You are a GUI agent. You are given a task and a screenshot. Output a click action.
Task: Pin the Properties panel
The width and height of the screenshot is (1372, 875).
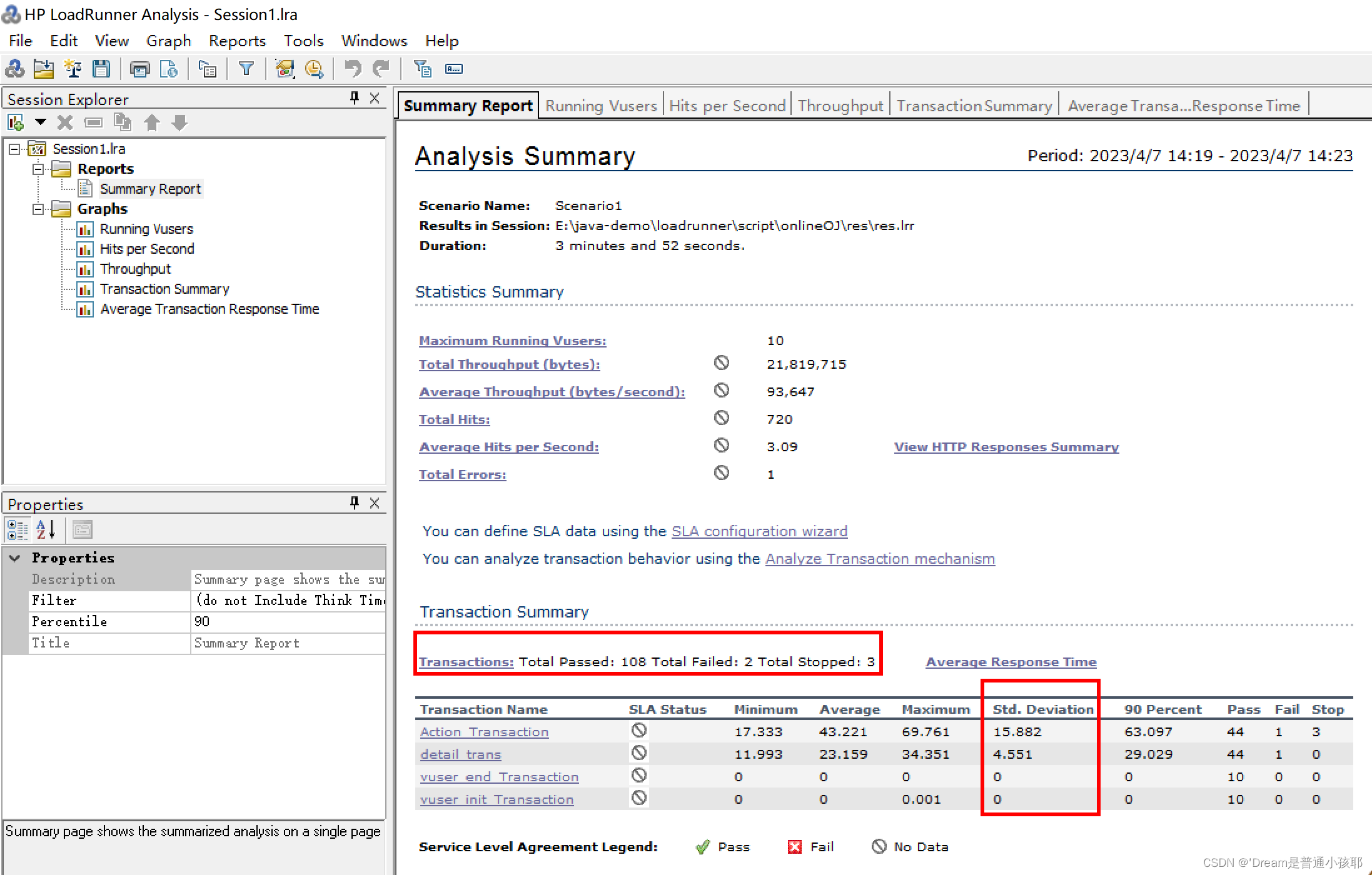click(x=355, y=503)
